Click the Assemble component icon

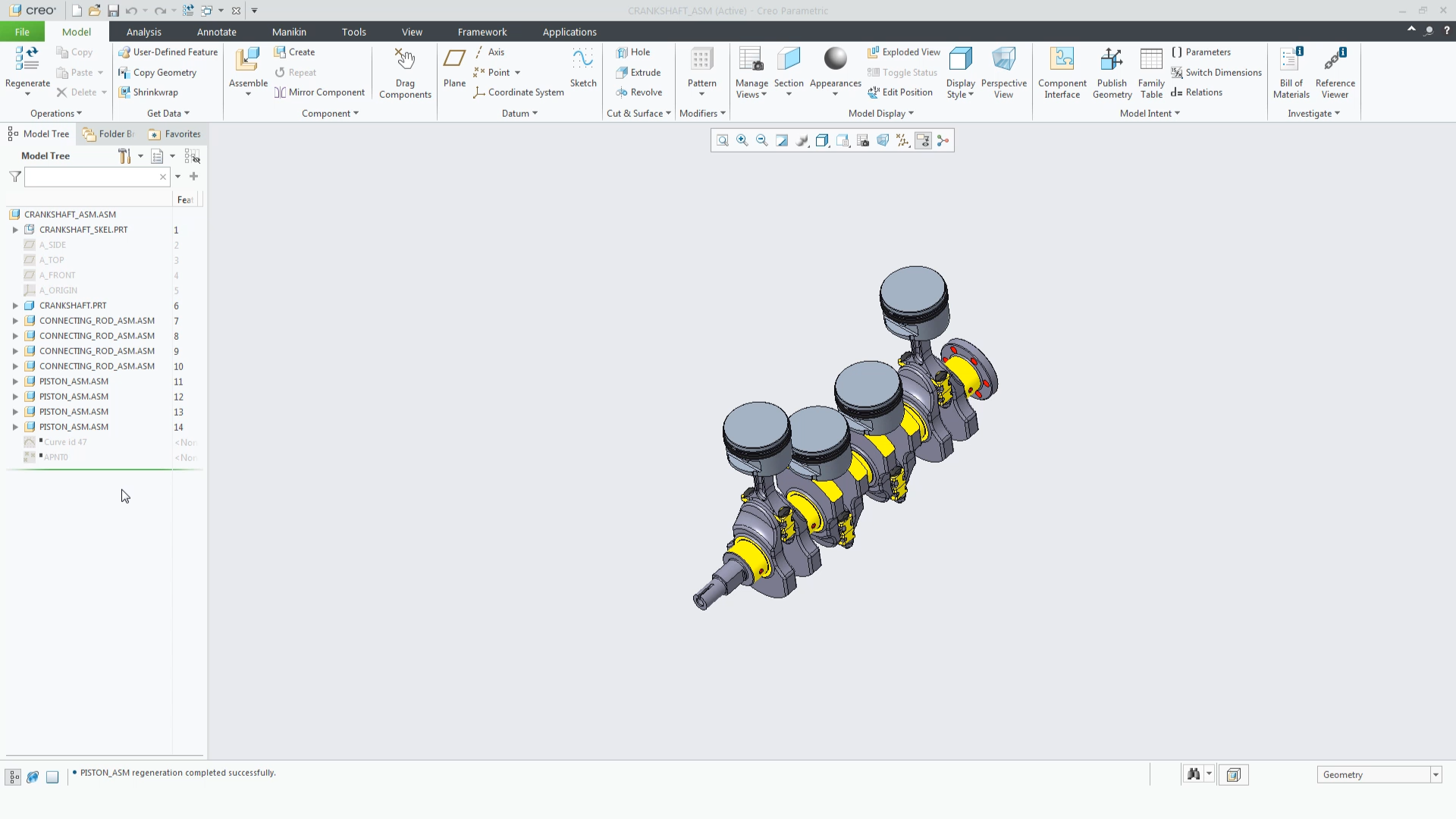[x=248, y=60]
